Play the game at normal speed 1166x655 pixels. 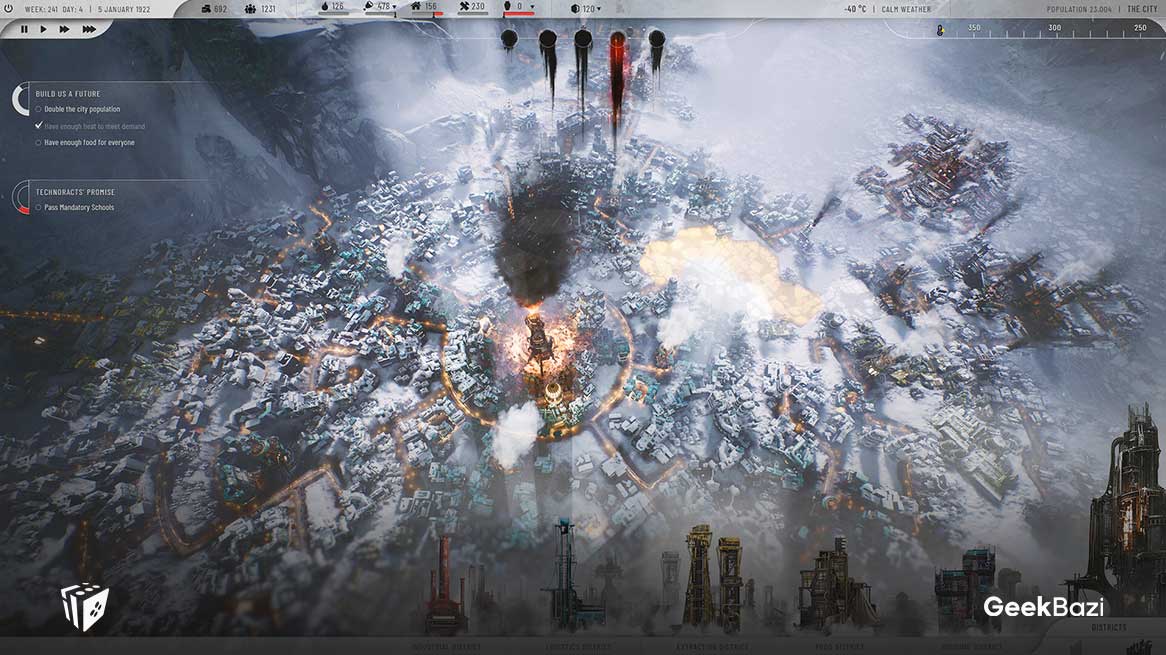pos(43,30)
